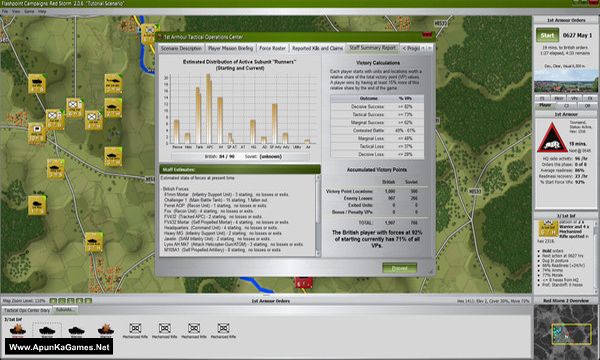The image size is (600, 360).
Task: Click the Staff Estimates scroll-down arrow
Action: [x=318, y=253]
